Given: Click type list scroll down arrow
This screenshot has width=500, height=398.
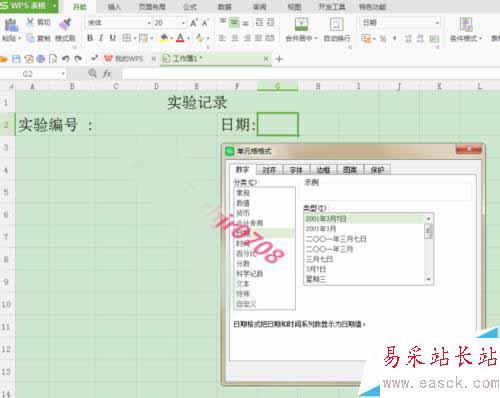Looking at the screenshot, I should 429,279.
